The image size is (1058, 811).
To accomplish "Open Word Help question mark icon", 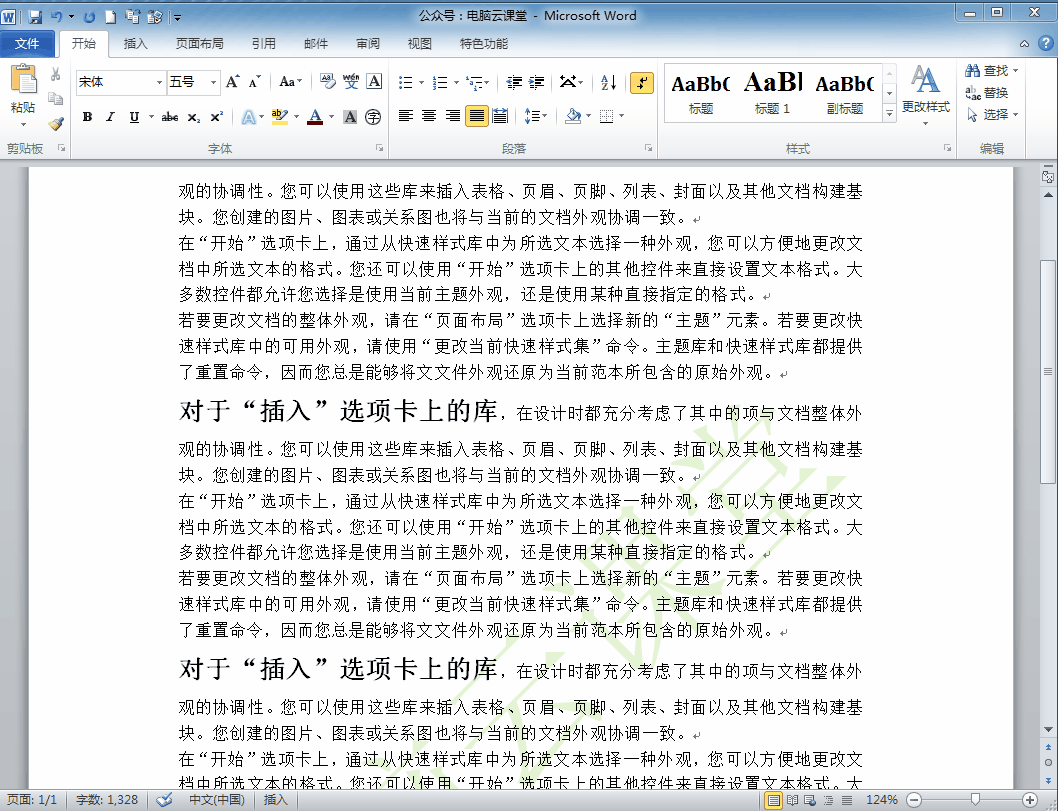I will pyautogui.click(x=1045, y=43).
